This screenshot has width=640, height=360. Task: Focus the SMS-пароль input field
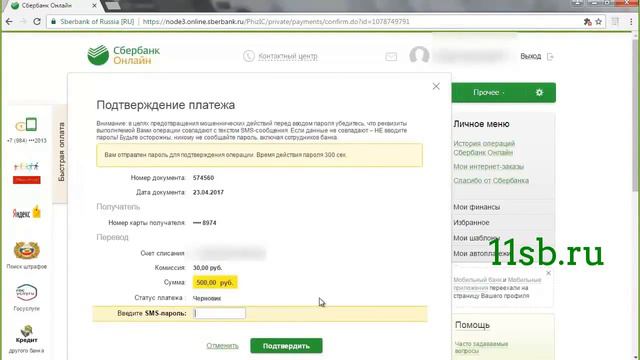point(220,313)
